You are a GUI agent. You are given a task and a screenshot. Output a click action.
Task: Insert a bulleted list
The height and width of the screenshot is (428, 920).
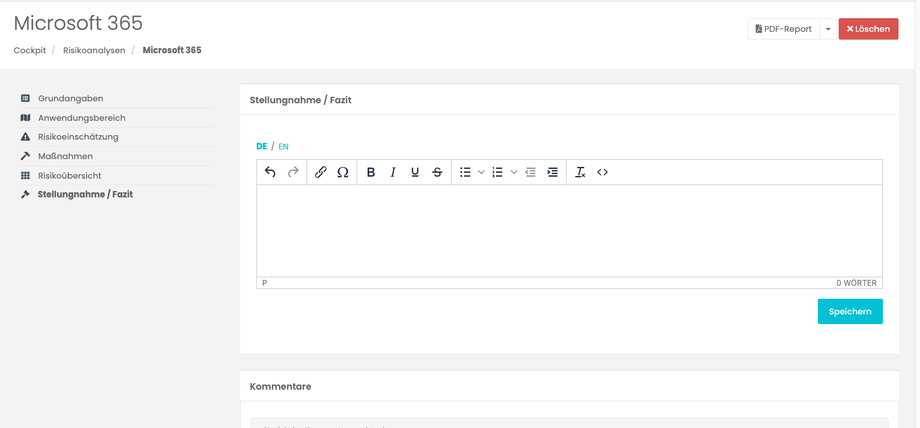pyautogui.click(x=465, y=172)
